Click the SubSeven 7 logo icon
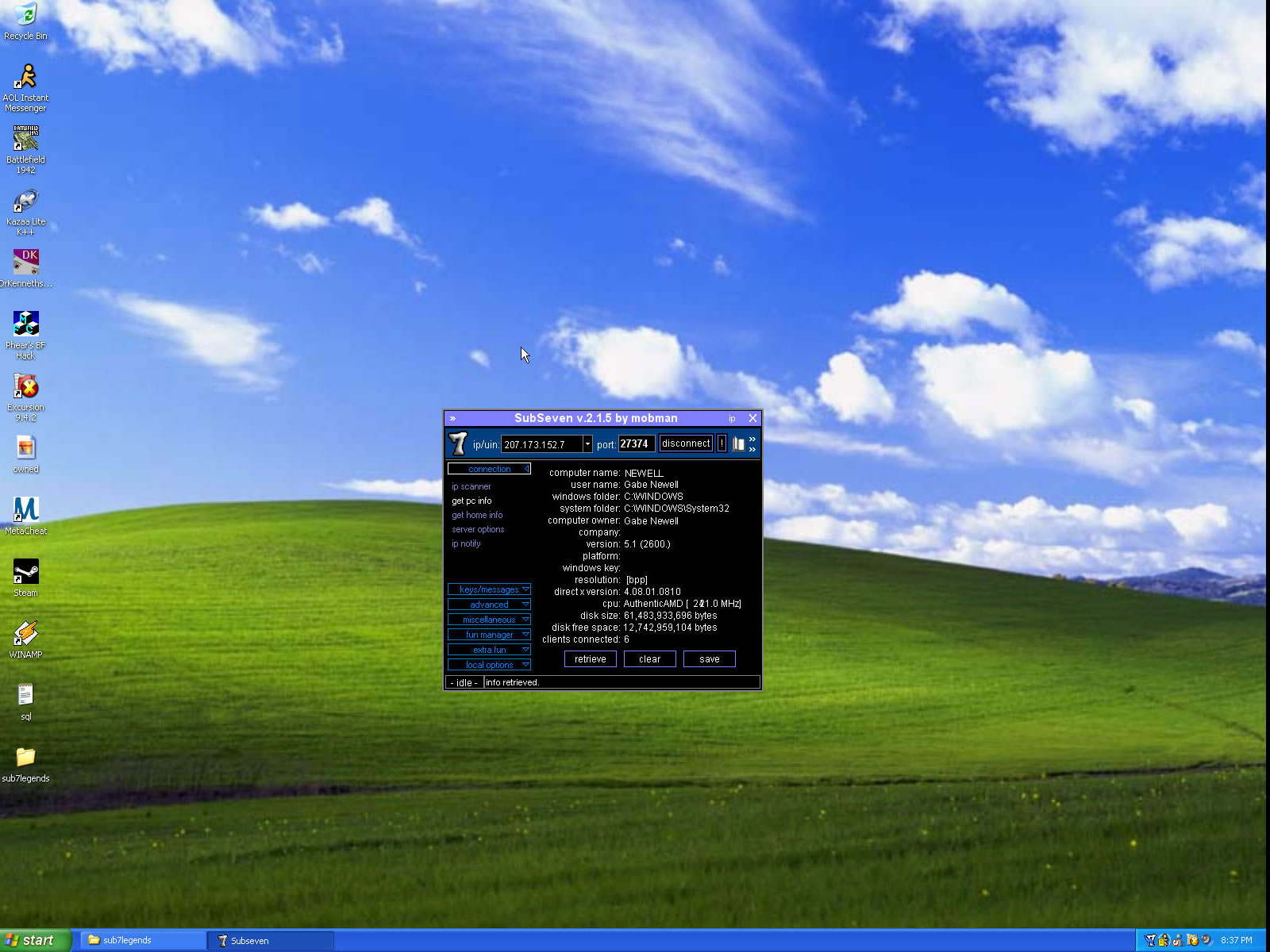The image size is (1270, 952). click(x=458, y=443)
